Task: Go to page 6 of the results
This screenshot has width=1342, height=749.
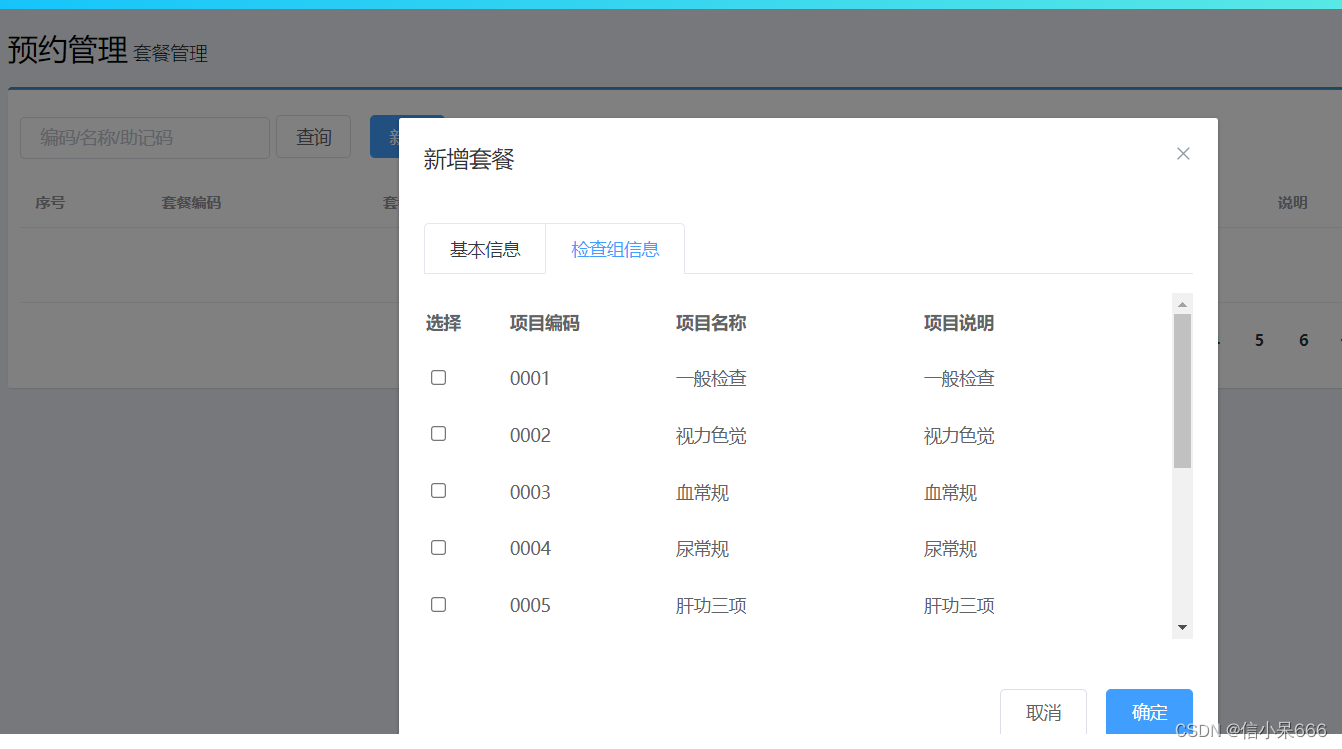Action: 1303,340
